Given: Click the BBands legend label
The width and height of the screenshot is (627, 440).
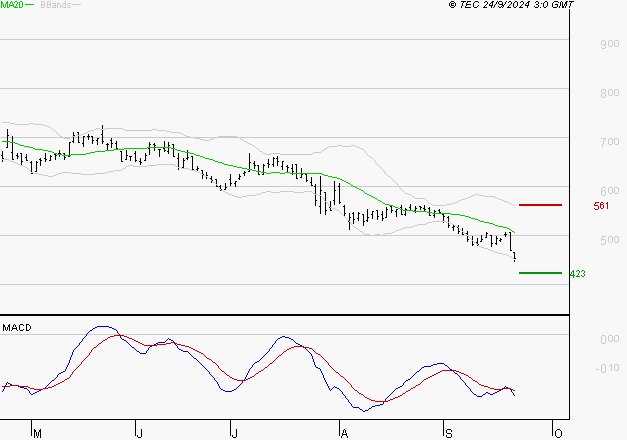Looking at the screenshot, I should pos(56,5).
